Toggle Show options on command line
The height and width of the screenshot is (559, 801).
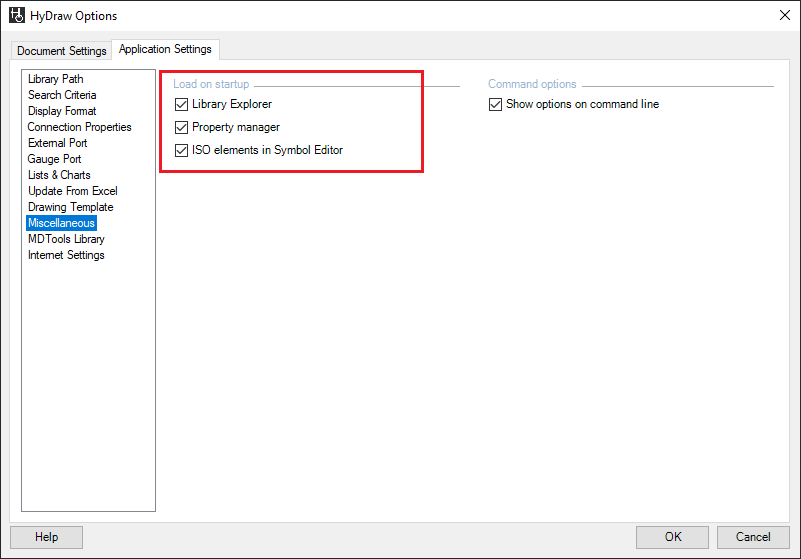pyautogui.click(x=496, y=104)
